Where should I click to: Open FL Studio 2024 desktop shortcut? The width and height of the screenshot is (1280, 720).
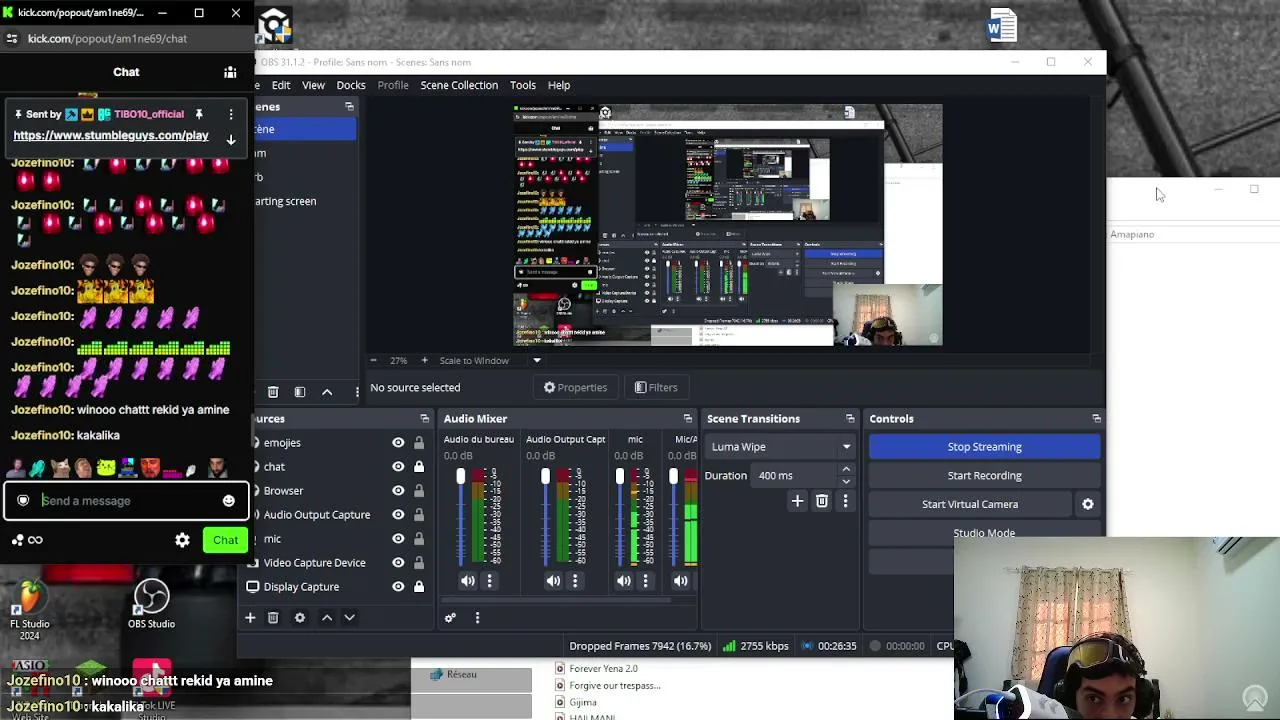coord(30,608)
